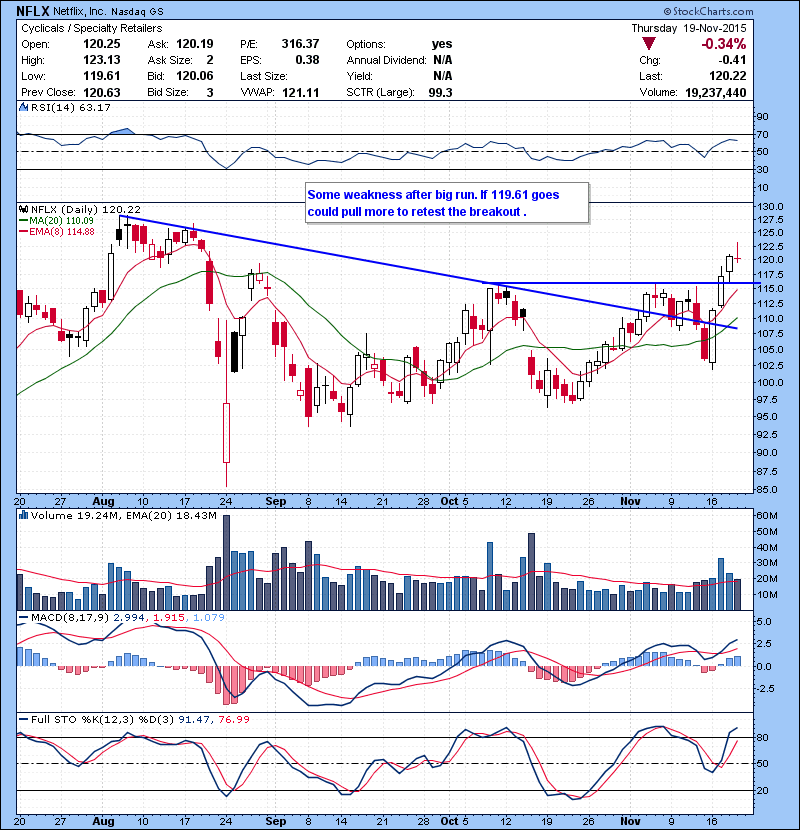The height and width of the screenshot is (830, 800).
Task: Click the 'EMA(8) 114.88' legend text
Action: pyautogui.click(x=62, y=232)
